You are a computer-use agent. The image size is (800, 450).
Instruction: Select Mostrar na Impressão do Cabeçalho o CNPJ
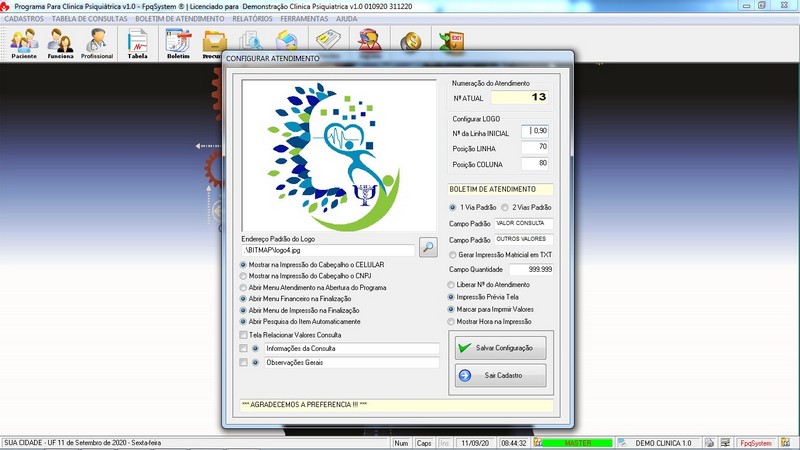pyautogui.click(x=245, y=275)
